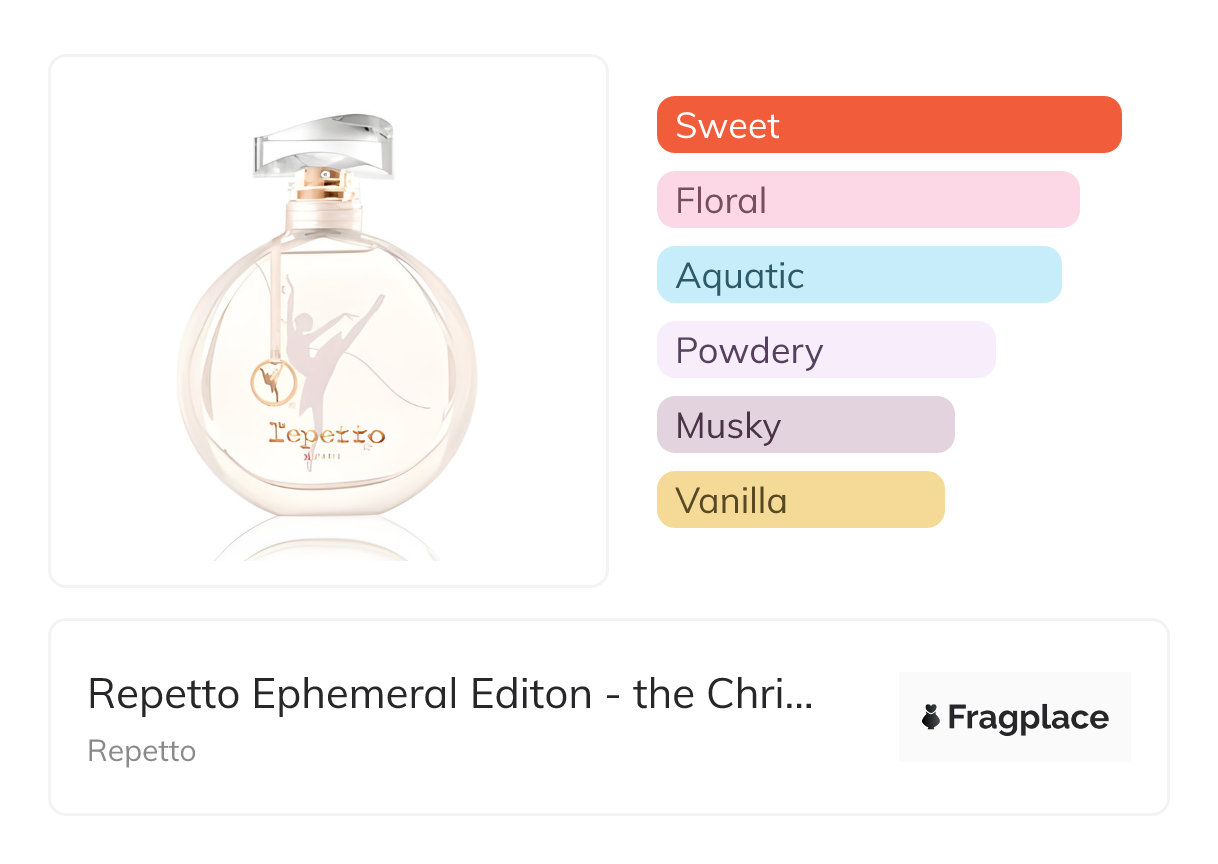Open the Repetto Ephemeral Editon title link
The width and height of the screenshot is (1218, 864).
pos(440,694)
